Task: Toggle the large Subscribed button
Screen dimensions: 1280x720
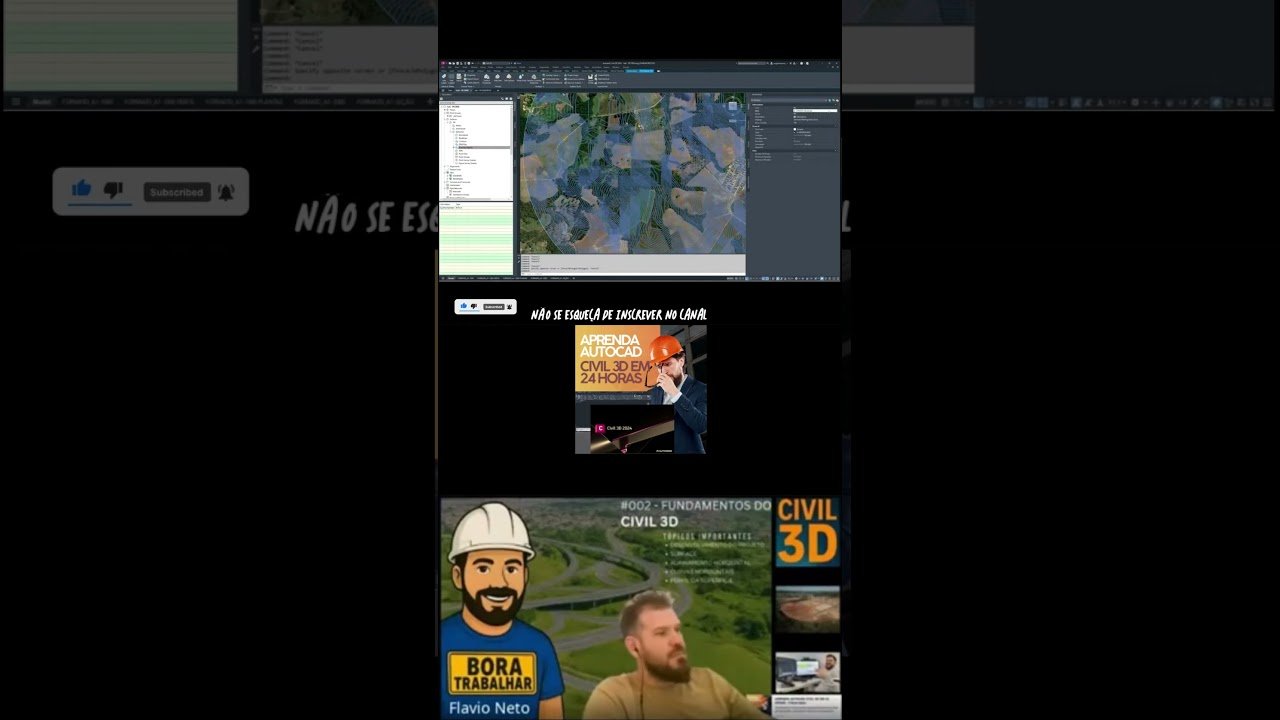Action: pos(176,192)
